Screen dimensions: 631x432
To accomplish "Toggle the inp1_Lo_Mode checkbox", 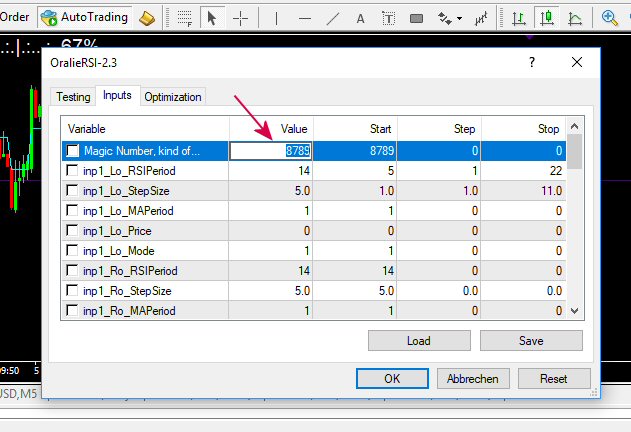I will click(72, 250).
